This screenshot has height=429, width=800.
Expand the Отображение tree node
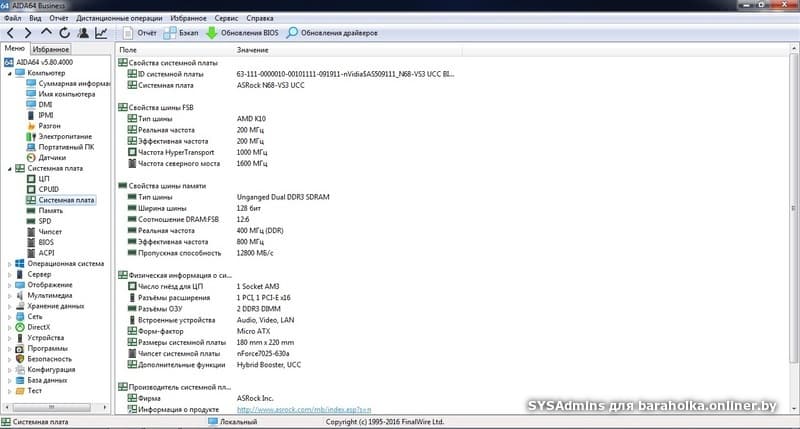(x=9, y=285)
